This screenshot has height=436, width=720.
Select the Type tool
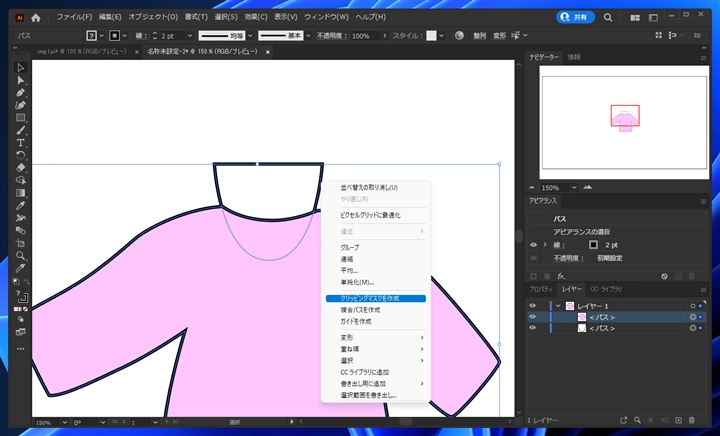[x=21, y=143]
